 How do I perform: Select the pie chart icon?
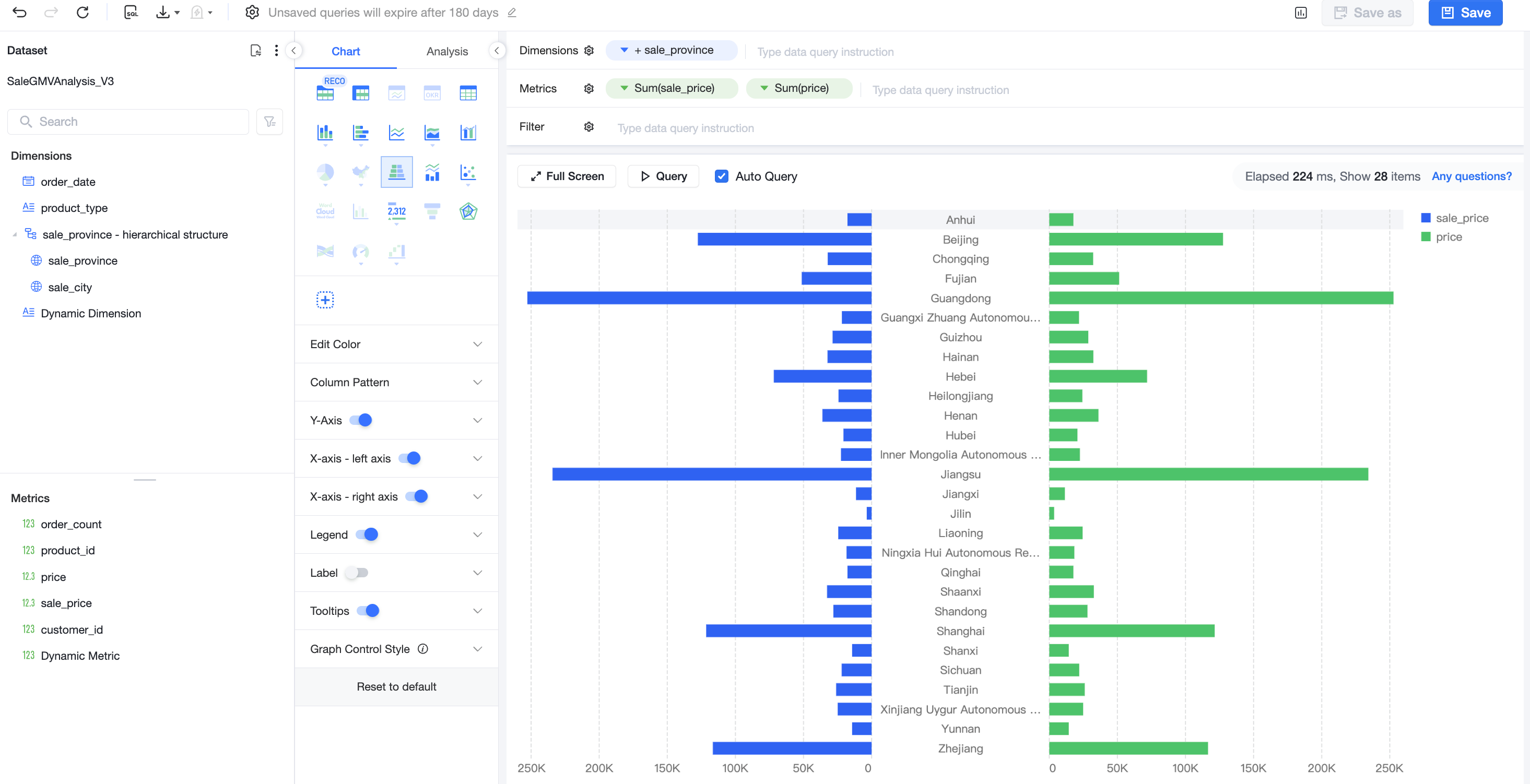coord(325,172)
